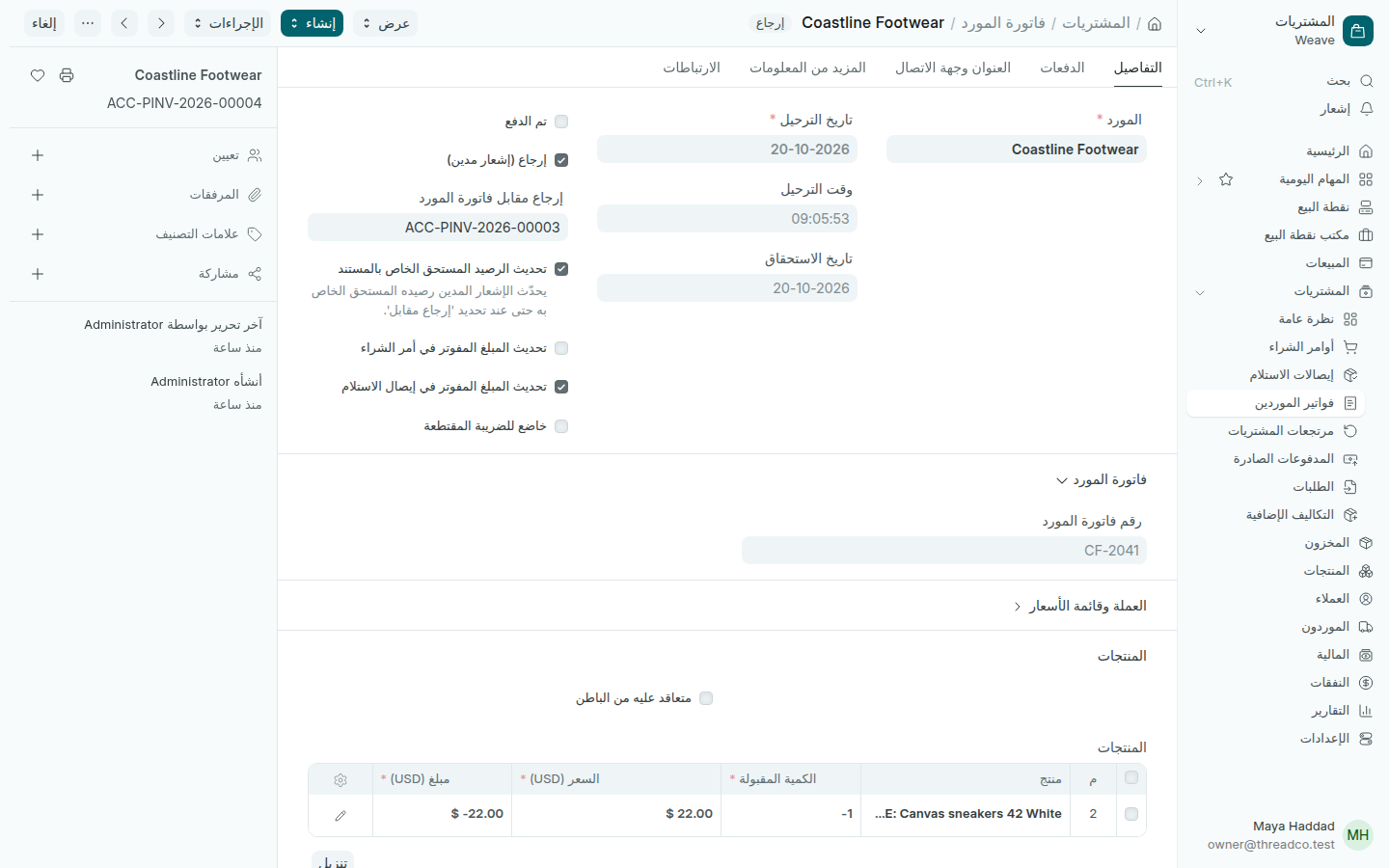Like this document with the heart icon
Image resolution: width=1389 pixels, height=868 pixels.
38,75
